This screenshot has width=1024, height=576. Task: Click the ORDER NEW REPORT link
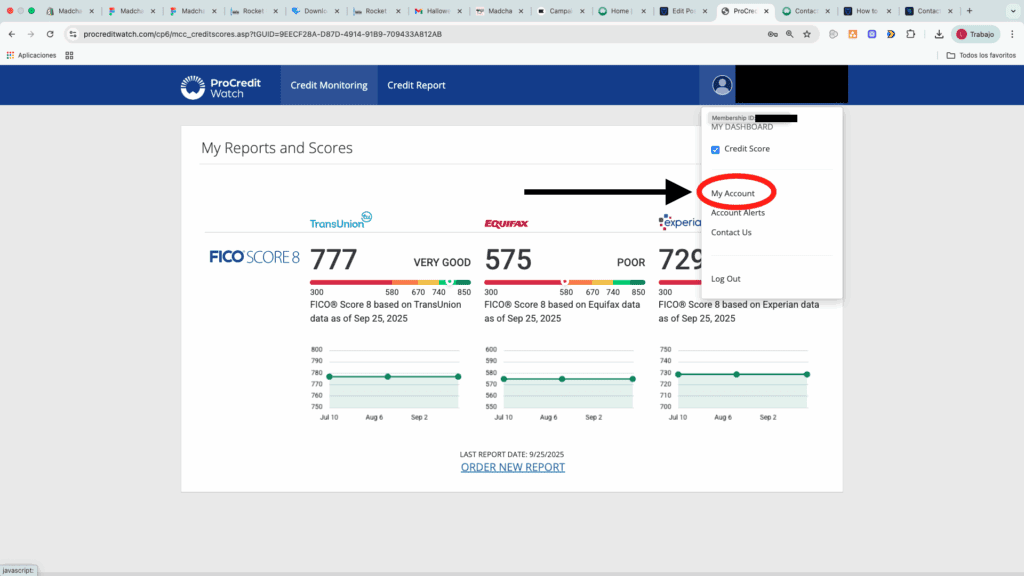tap(512, 467)
